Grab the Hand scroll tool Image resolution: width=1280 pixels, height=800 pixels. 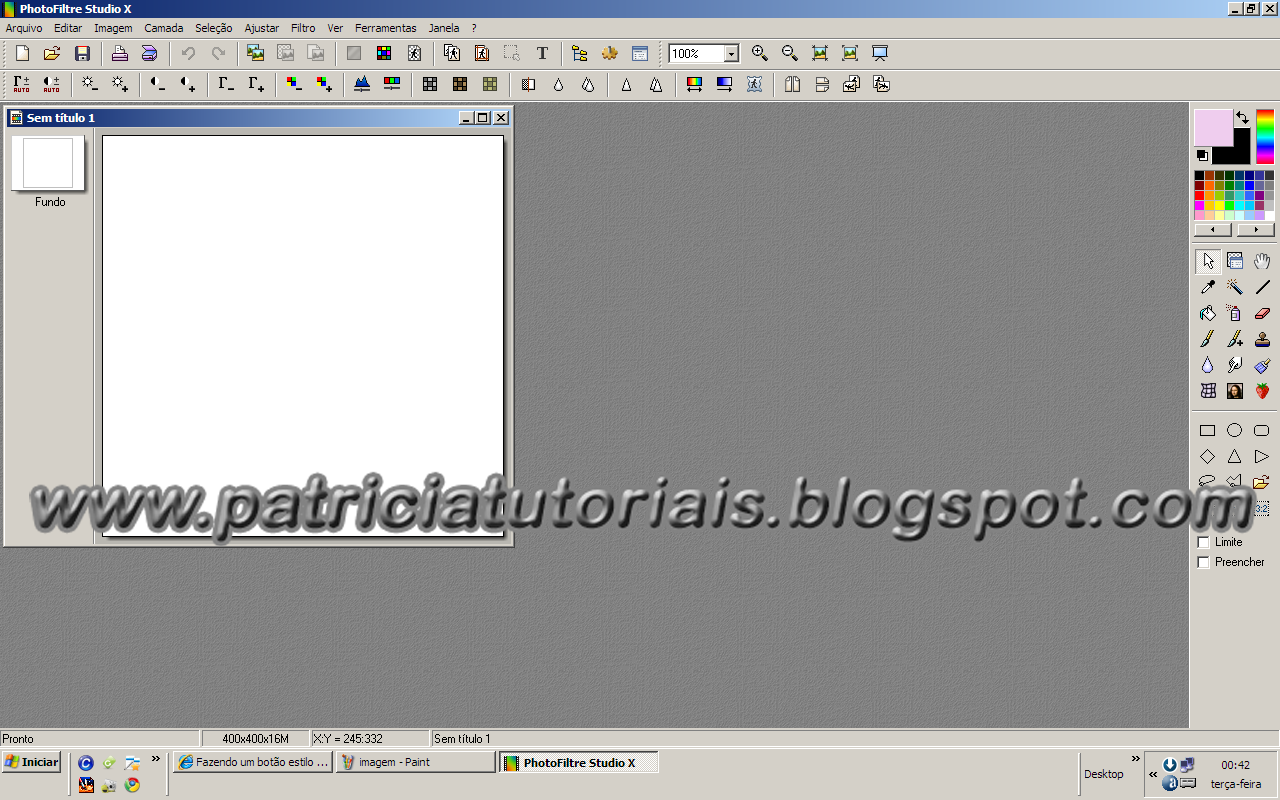[x=1261, y=261]
